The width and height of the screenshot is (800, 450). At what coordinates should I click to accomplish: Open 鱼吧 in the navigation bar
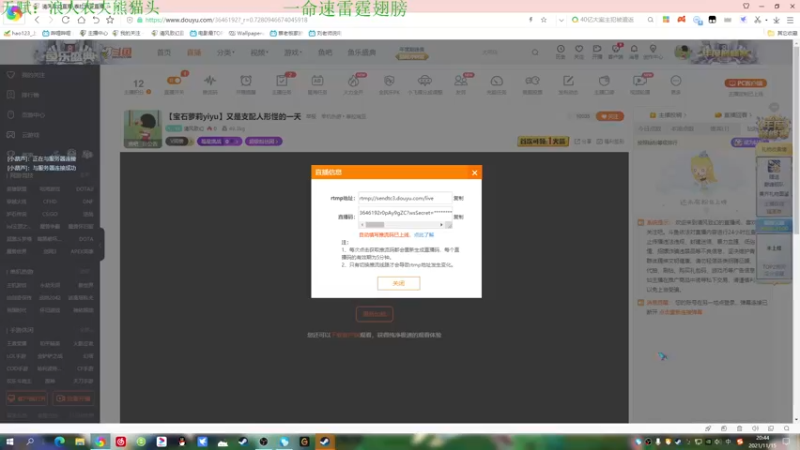pyautogui.click(x=325, y=53)
